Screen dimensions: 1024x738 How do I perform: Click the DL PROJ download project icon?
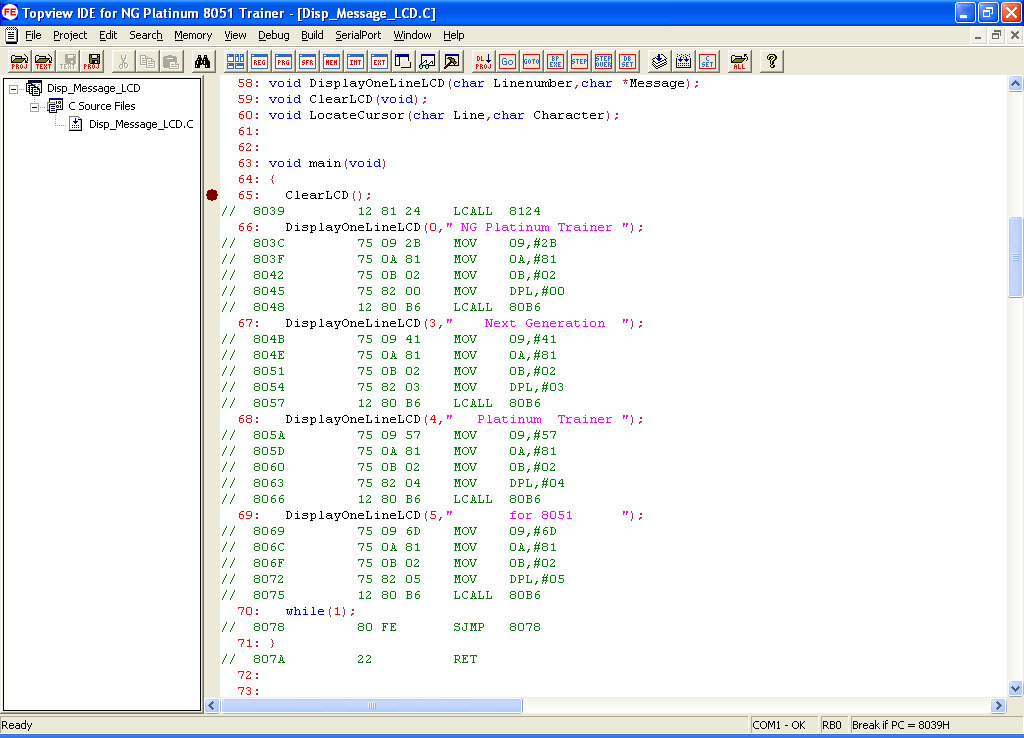pos(483,61)
